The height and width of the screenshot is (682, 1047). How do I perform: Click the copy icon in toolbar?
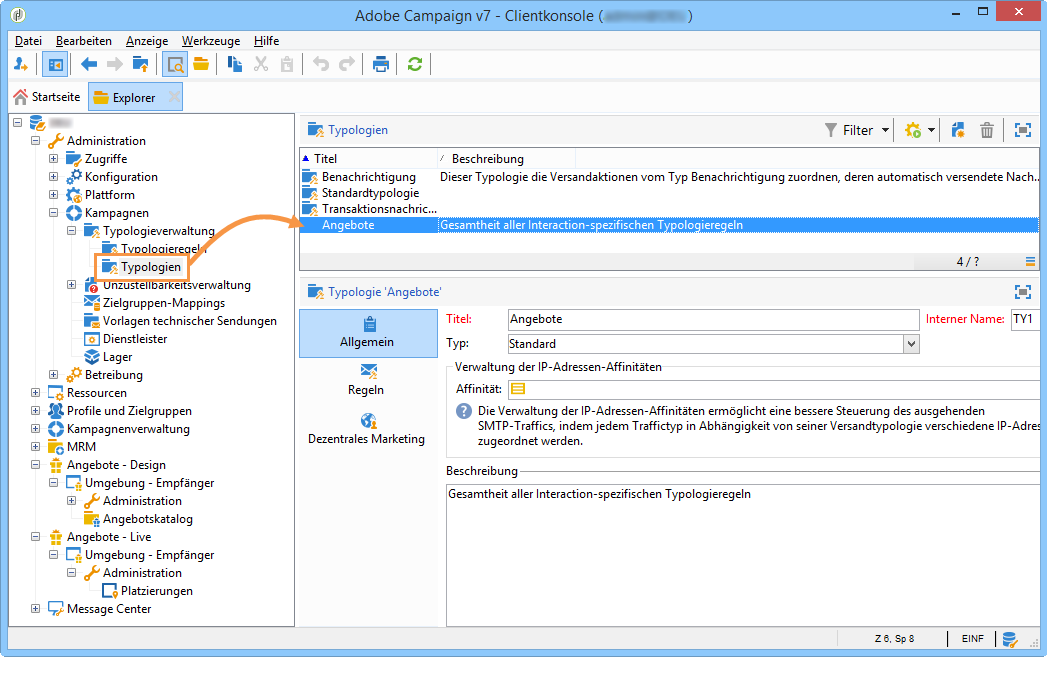[x=234, y=64]
